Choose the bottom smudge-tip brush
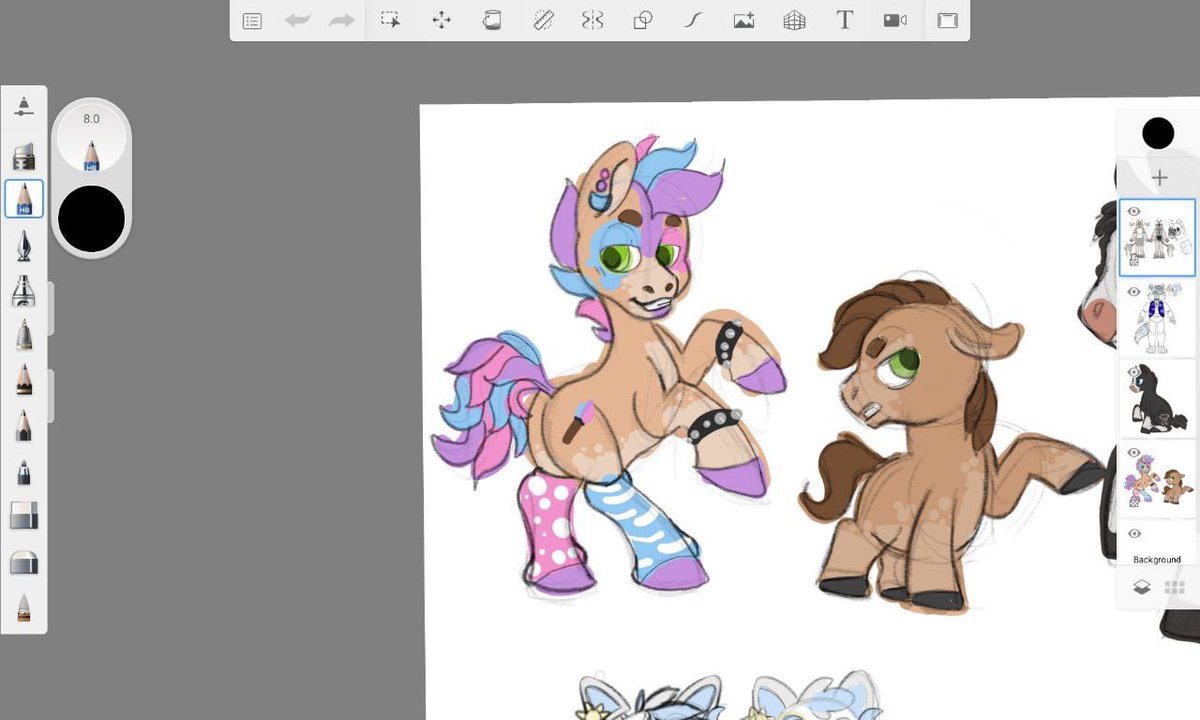 pyautogui.click(x=24, y=607)
